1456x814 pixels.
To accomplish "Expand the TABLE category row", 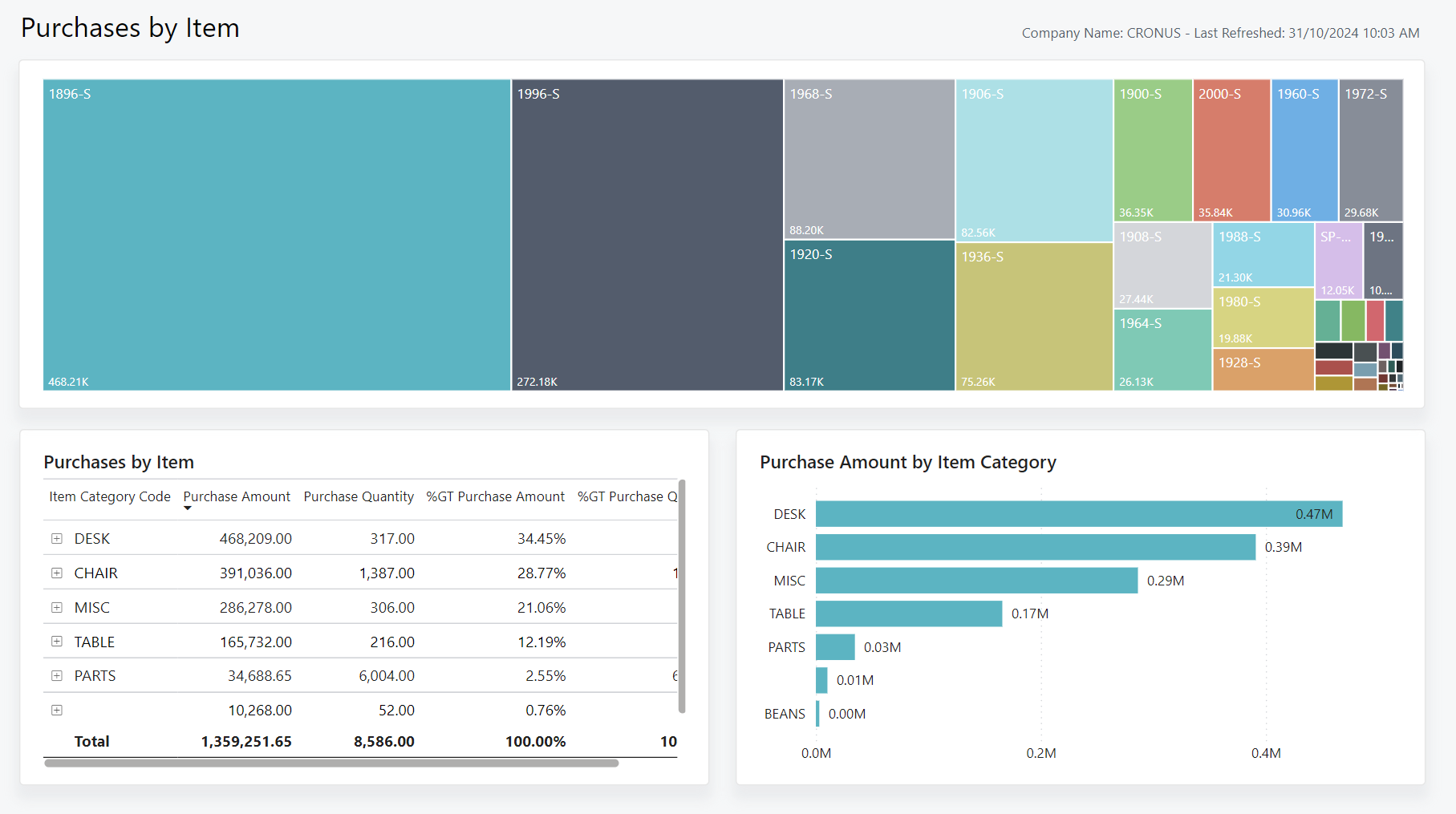I will pos(57,642).
